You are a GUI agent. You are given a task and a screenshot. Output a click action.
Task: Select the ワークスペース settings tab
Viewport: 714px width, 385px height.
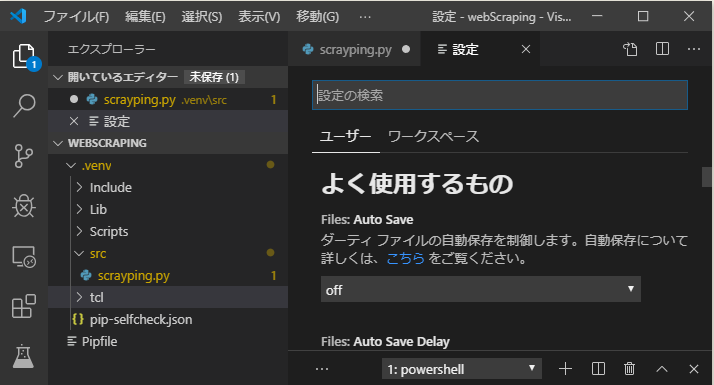click(x=433, y=136)
